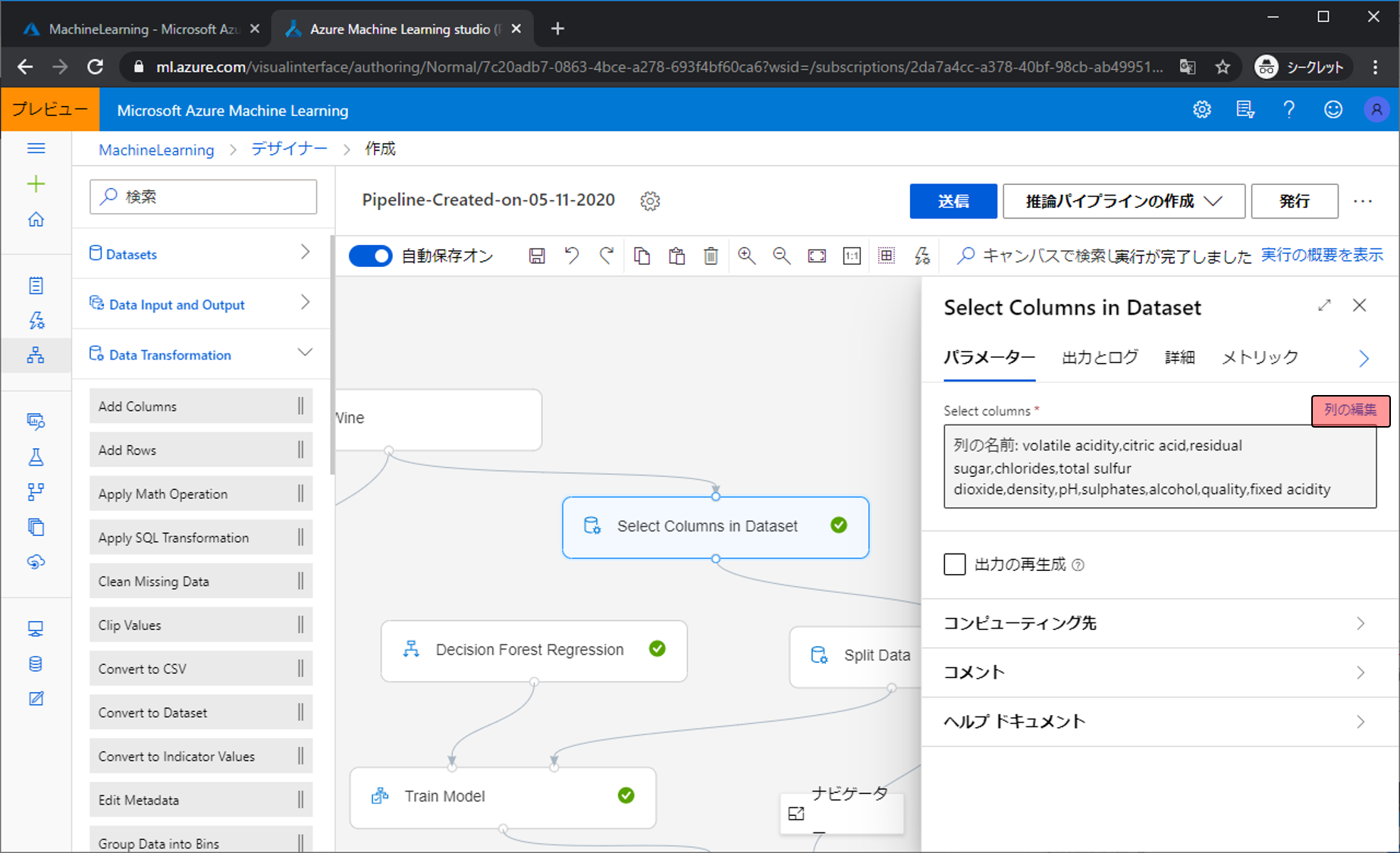1400x853 pixels.
Task: Open the Designer icon in left sidebar
Action: tap(36, 355)
